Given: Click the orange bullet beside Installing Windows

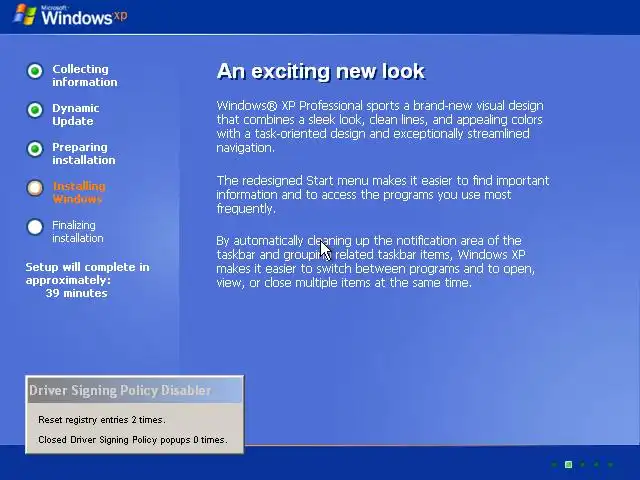Looking at the screenshot, I should (x=35, y=188).
